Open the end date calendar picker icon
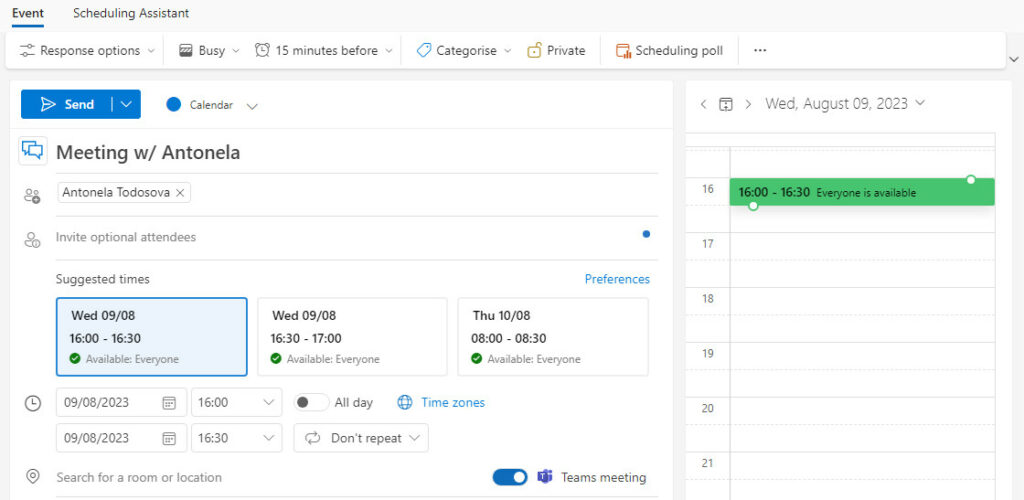 pyautogui.click(x=169, y=437)
